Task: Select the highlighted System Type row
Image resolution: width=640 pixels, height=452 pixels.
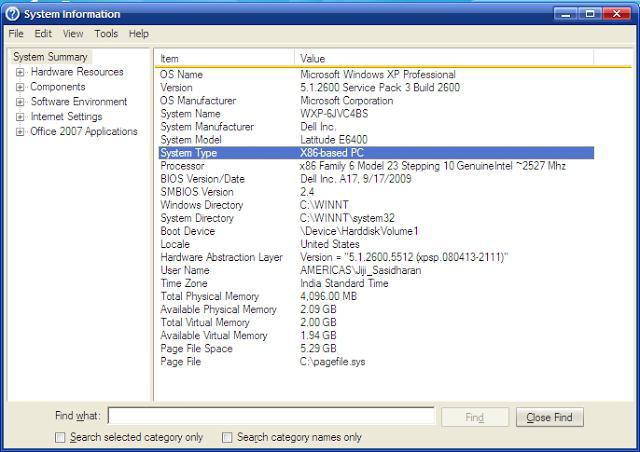Action: click(376, 153)
